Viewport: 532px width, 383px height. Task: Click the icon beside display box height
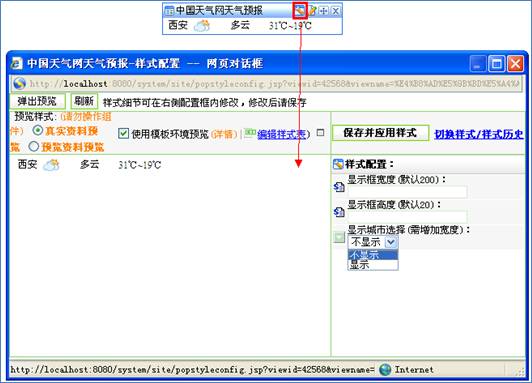tap(339, 212)
